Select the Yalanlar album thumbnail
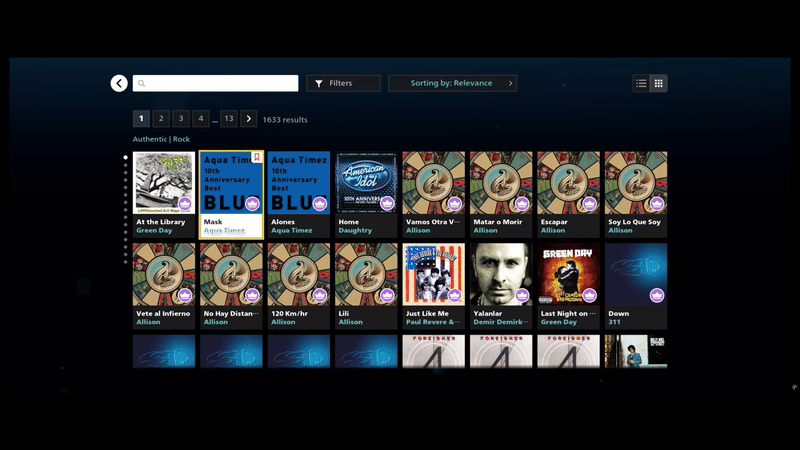This screenshot has width=800, height=450. tap(501, 274)
